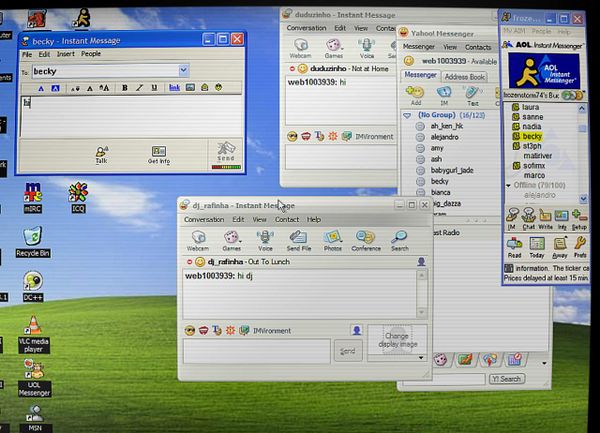600x433 pixels.
Task: Click IM icon in Yahoo Messenger toolbar
Action: coord(444,96)
